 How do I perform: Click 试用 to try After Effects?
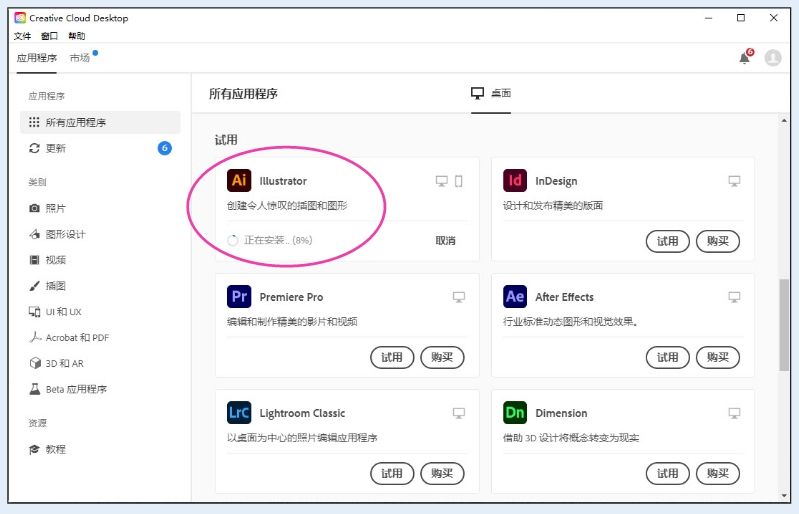(x=668, y=357)
